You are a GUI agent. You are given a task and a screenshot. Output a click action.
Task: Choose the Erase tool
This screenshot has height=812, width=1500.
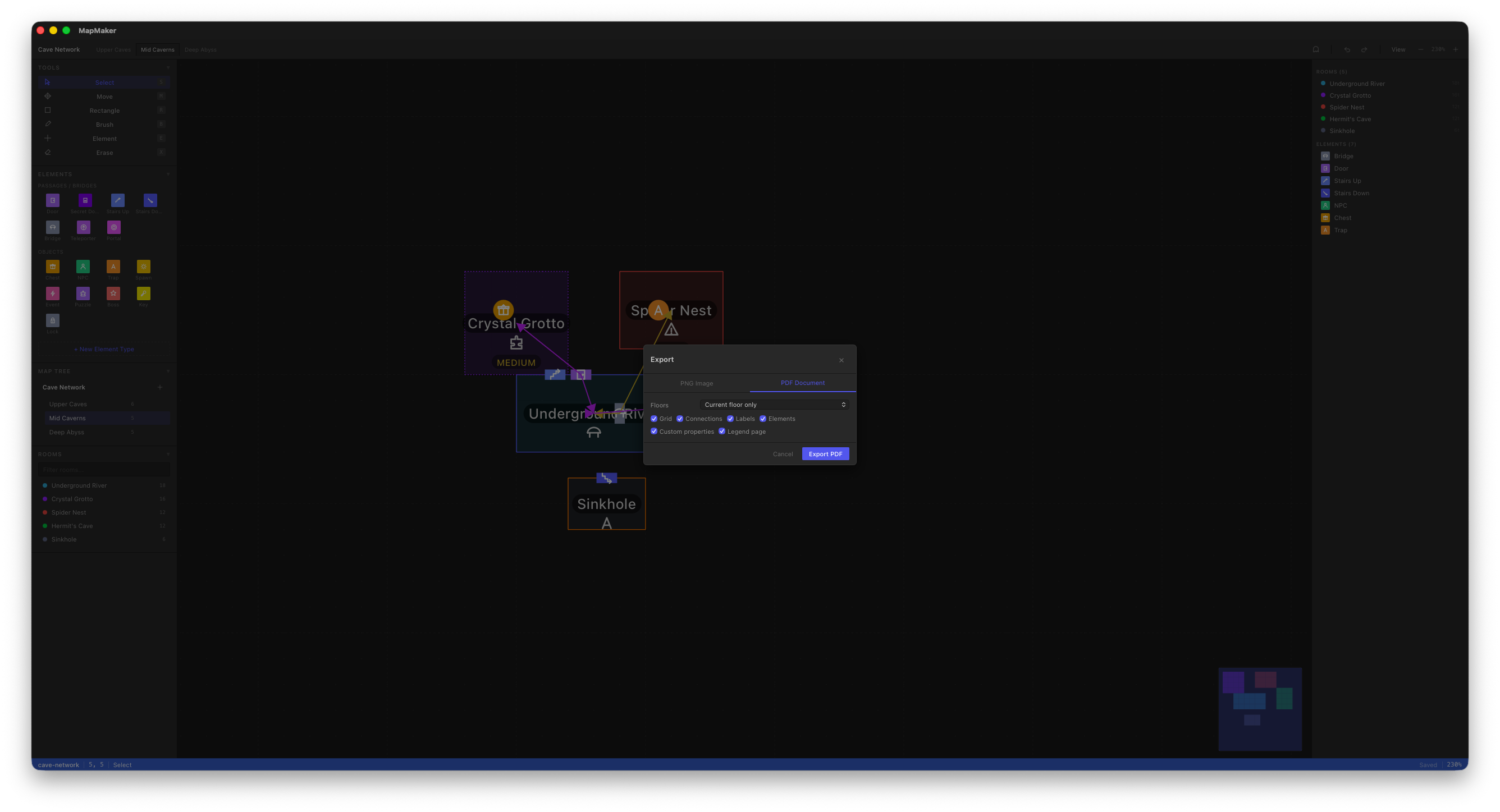104,153
